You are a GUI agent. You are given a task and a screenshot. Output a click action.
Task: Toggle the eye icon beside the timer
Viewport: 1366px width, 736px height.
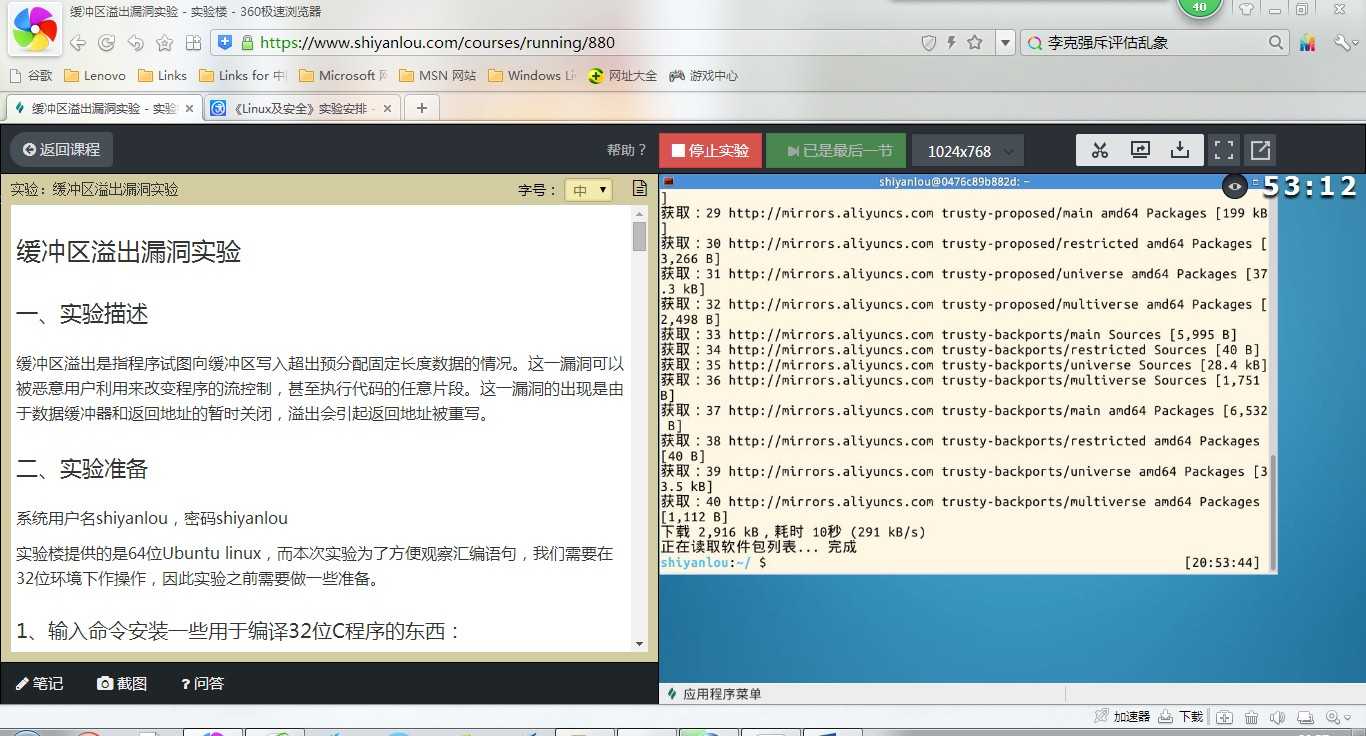pos(1235,186)
